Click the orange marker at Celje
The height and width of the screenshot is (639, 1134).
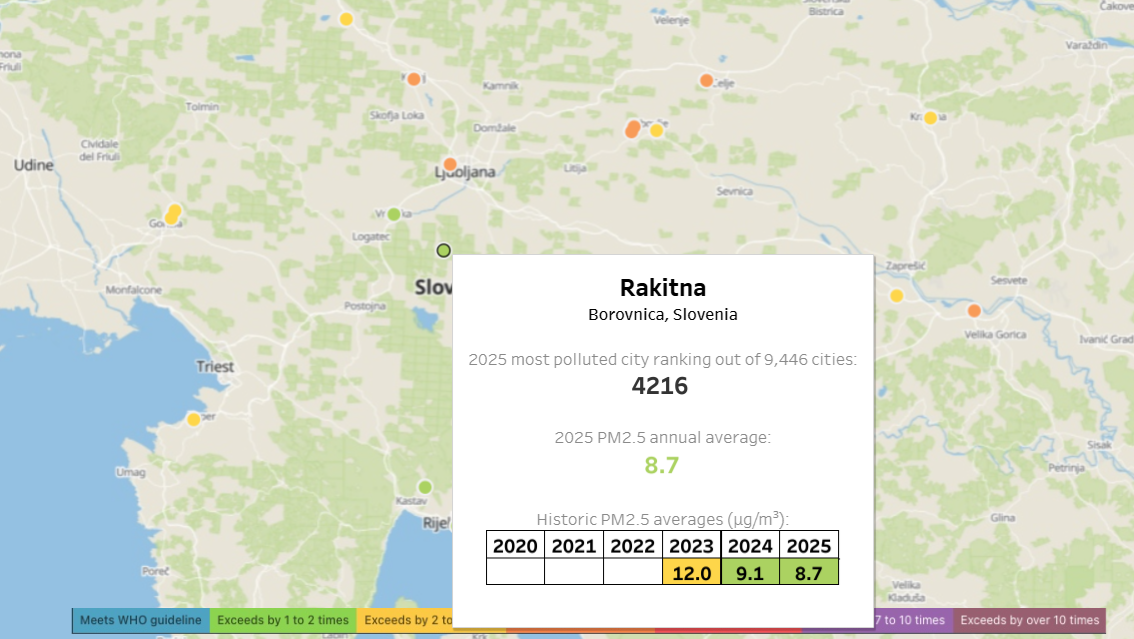point(706,80)
